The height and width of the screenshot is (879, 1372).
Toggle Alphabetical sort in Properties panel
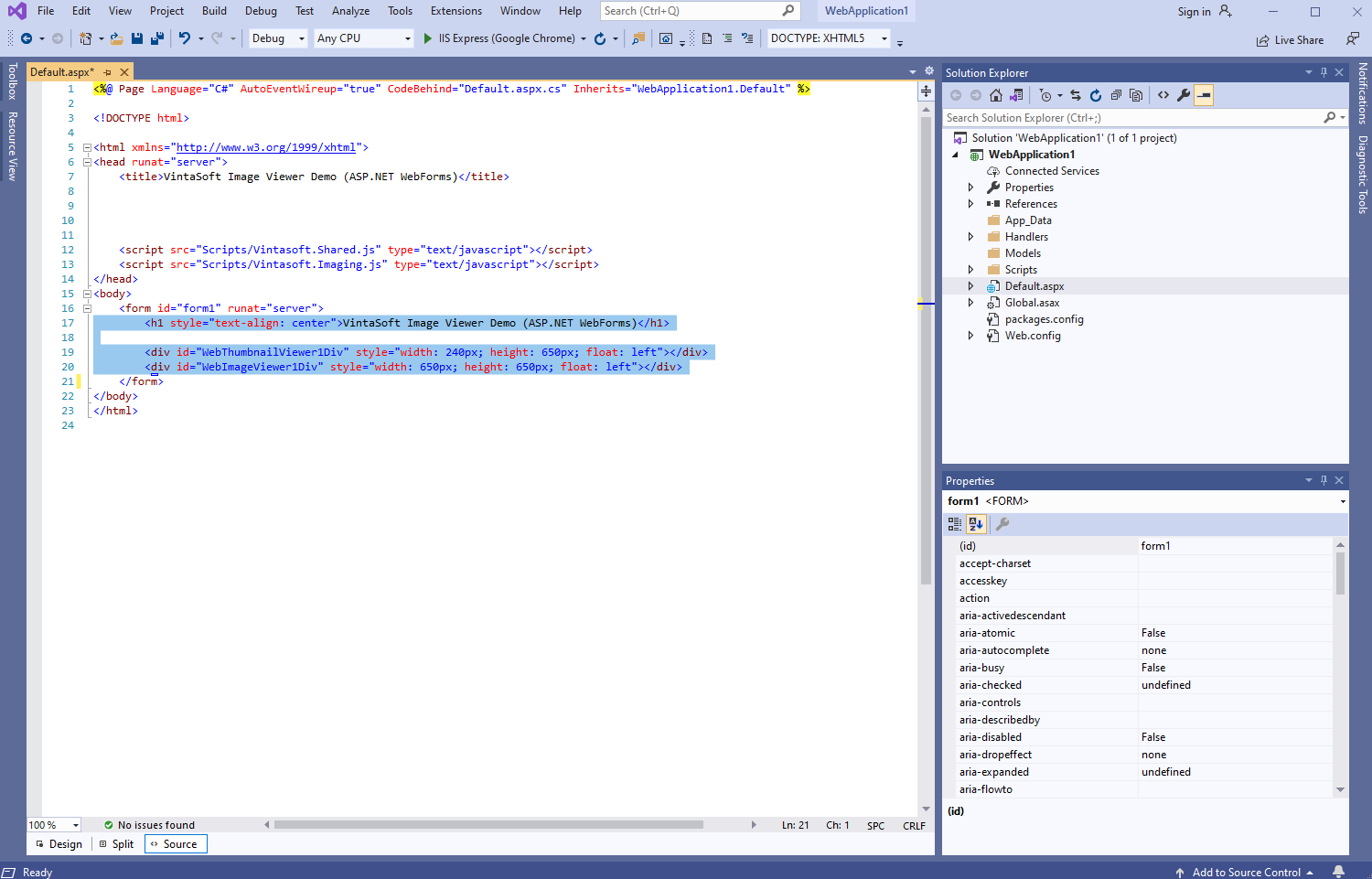click(x=976, y=524)
